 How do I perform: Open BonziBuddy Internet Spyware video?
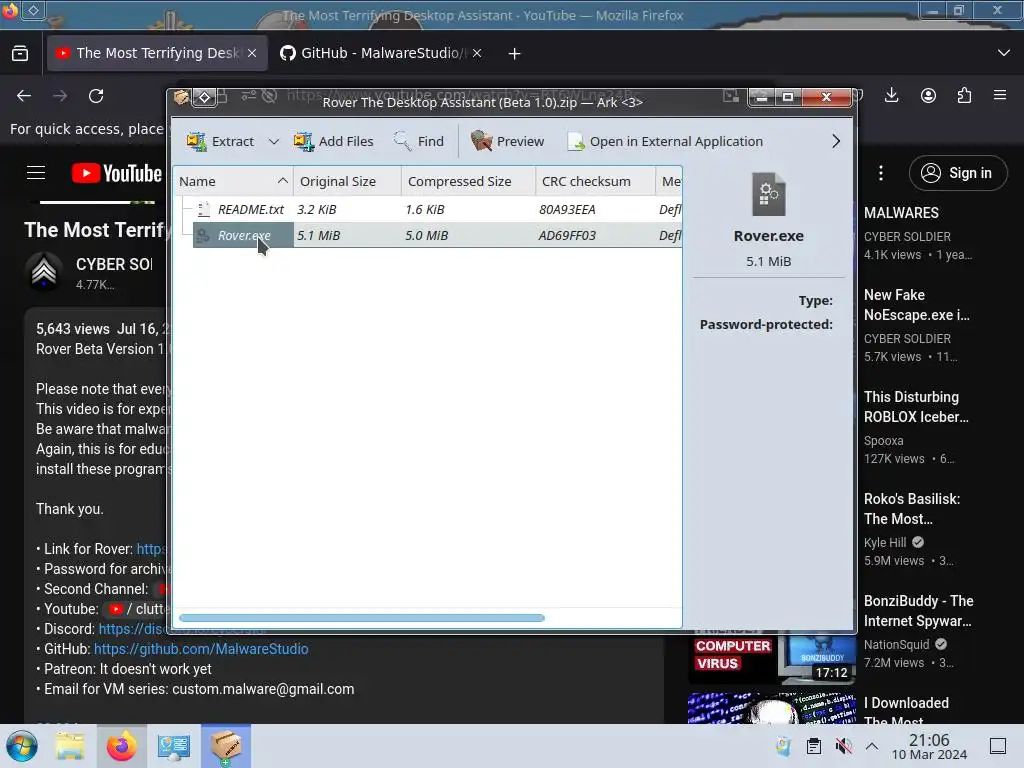pos(918,611)
